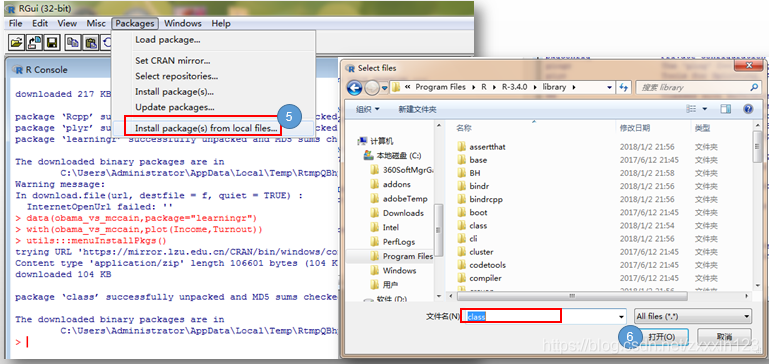The height and width of the screenshot is (364, 769).
Task: Click the Packages menu
Action: (135, 23)
